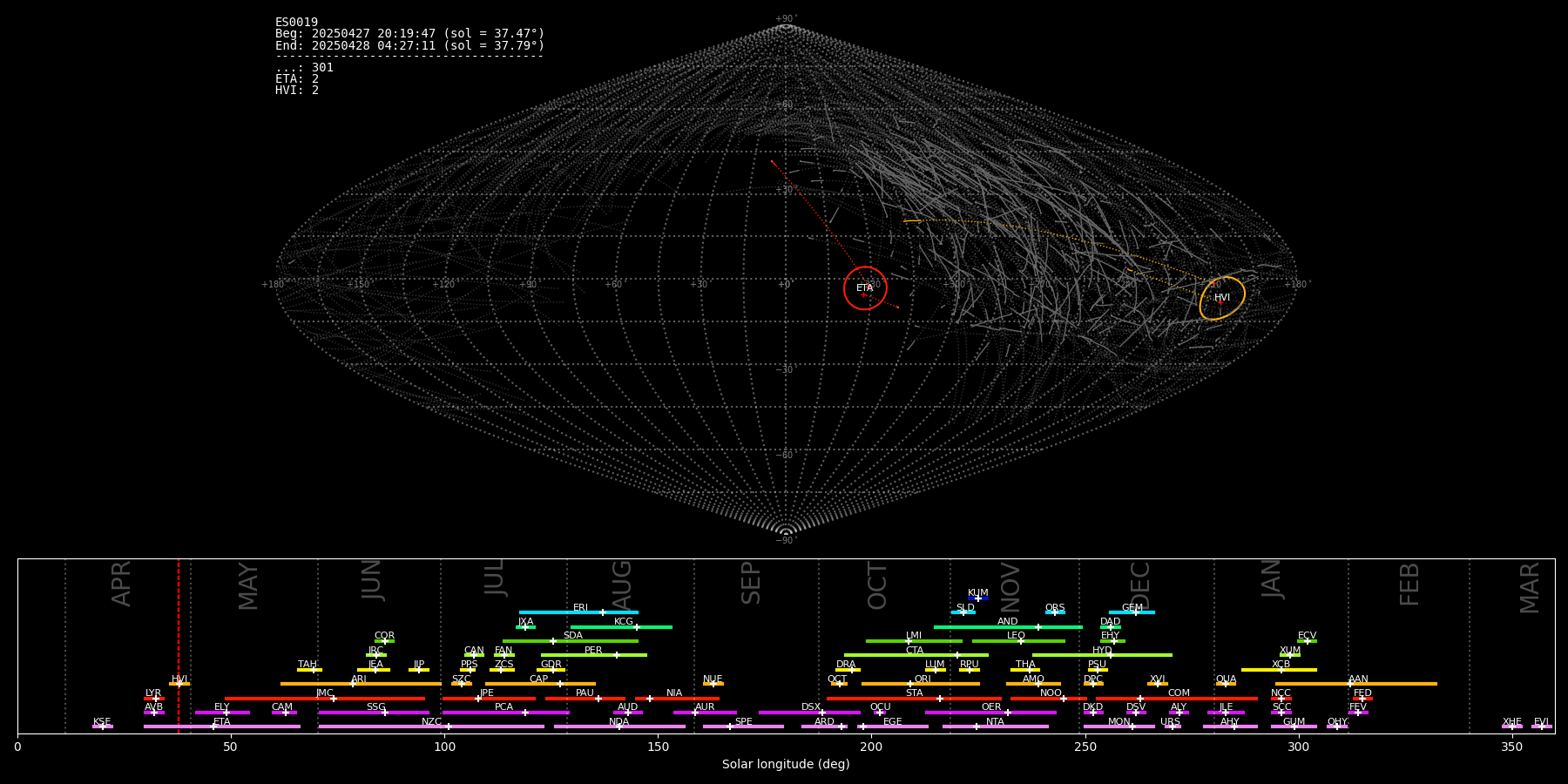Click the red PAU shower bar
The image size is (1568, 784).
(x=585, y=699)
